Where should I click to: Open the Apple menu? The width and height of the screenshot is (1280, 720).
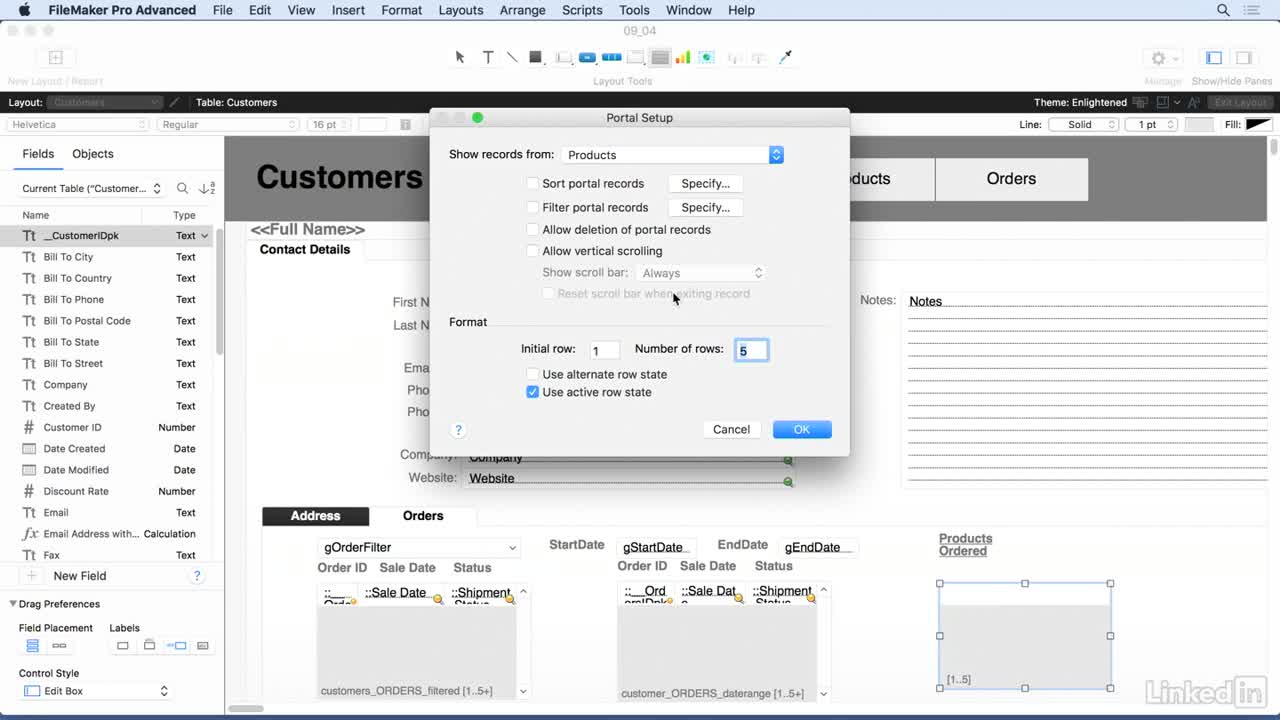[25, 10]
